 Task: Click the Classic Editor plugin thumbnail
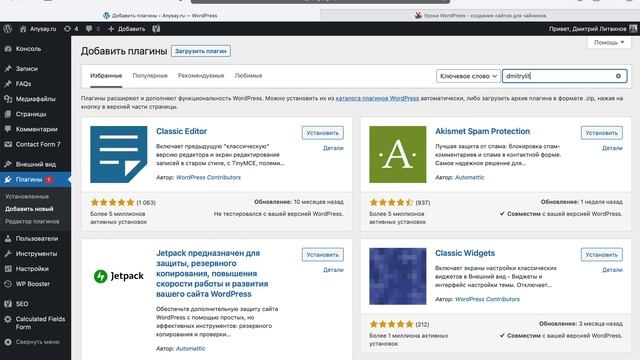[x=118, y=154]
